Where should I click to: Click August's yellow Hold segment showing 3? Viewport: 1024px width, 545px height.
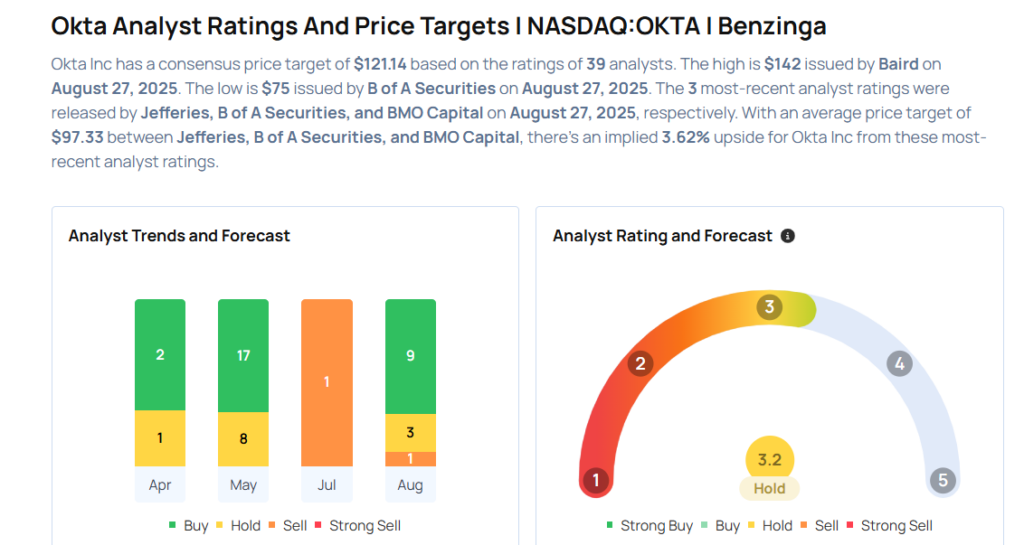click(x=410, y=432)
